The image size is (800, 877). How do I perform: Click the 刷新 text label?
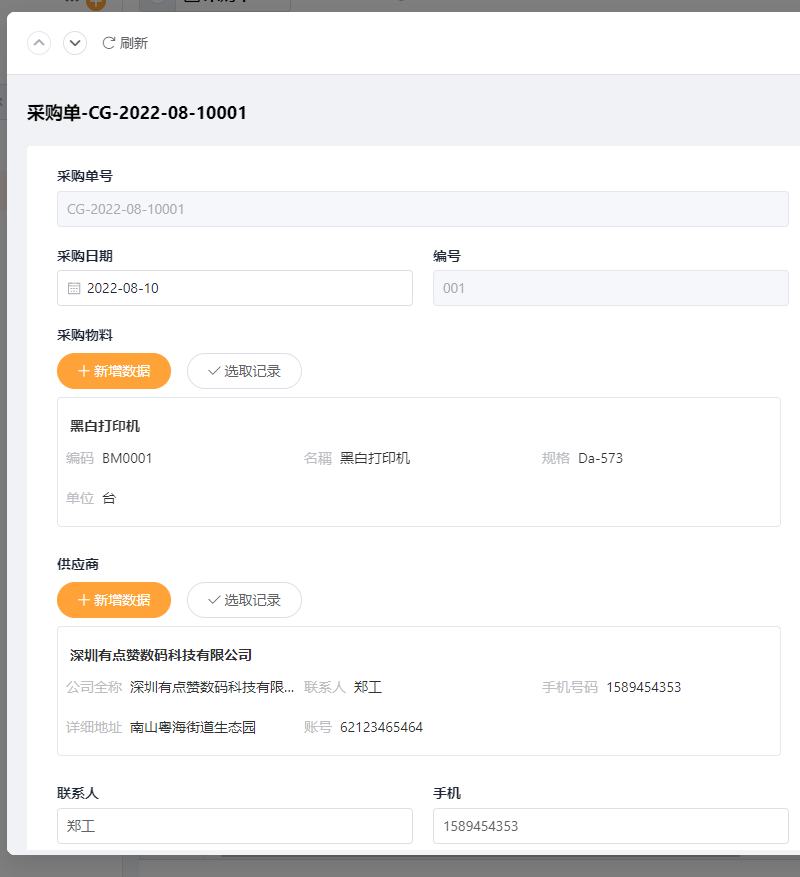(134, 43)
